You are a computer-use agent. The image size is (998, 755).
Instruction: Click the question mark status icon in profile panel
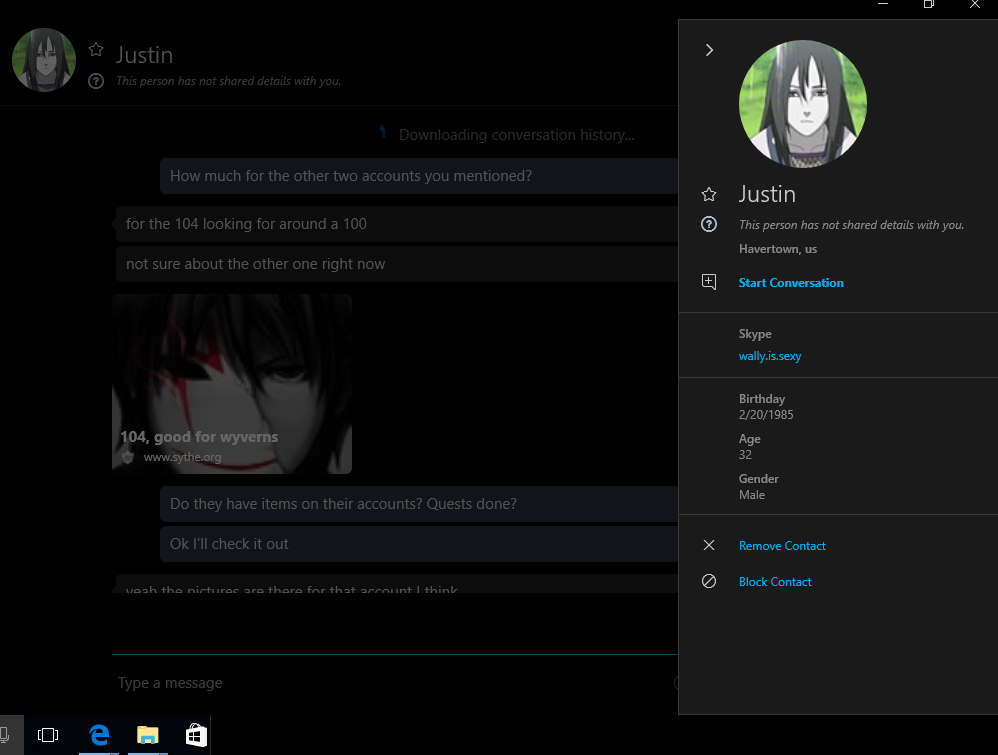click(709, 224)
